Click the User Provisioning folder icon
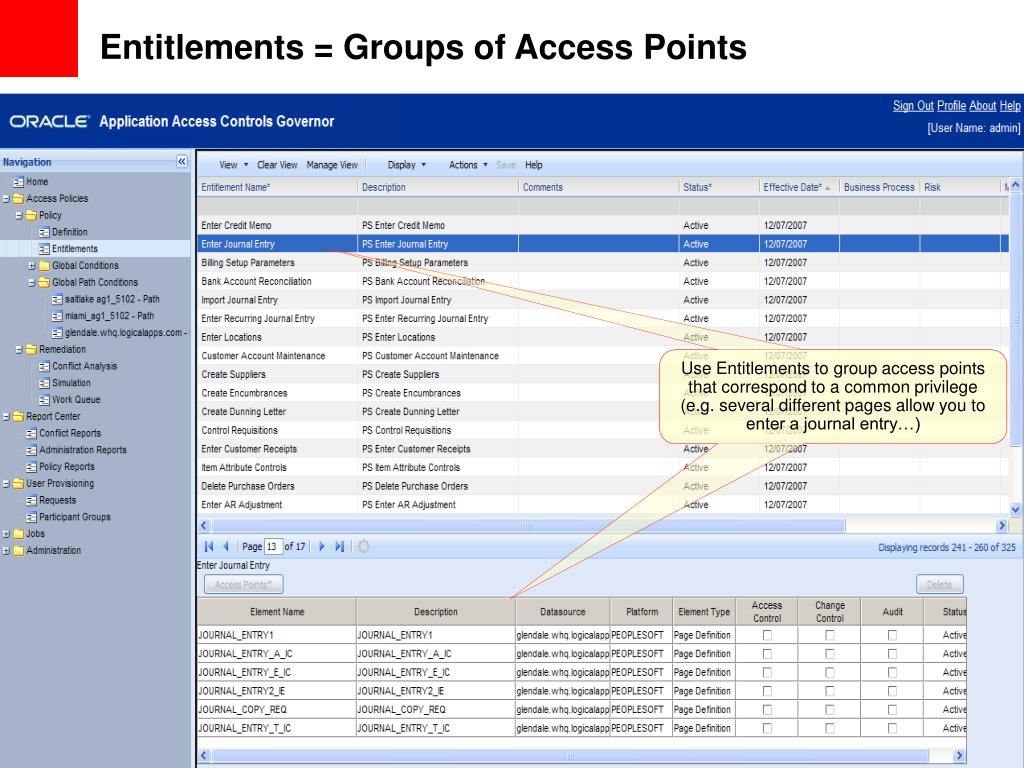The height and width of the screenshot is (768, 1024). [18, 484]
